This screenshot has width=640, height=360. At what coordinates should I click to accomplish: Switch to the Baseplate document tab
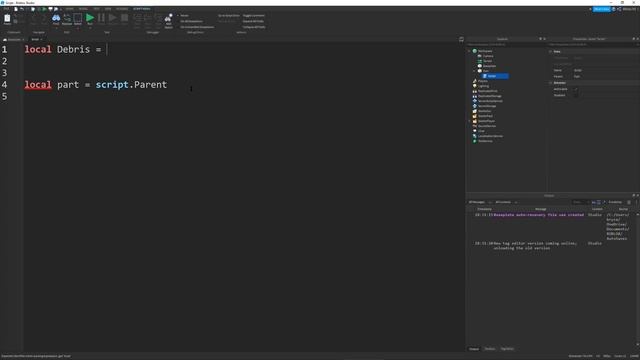(14, 40)
